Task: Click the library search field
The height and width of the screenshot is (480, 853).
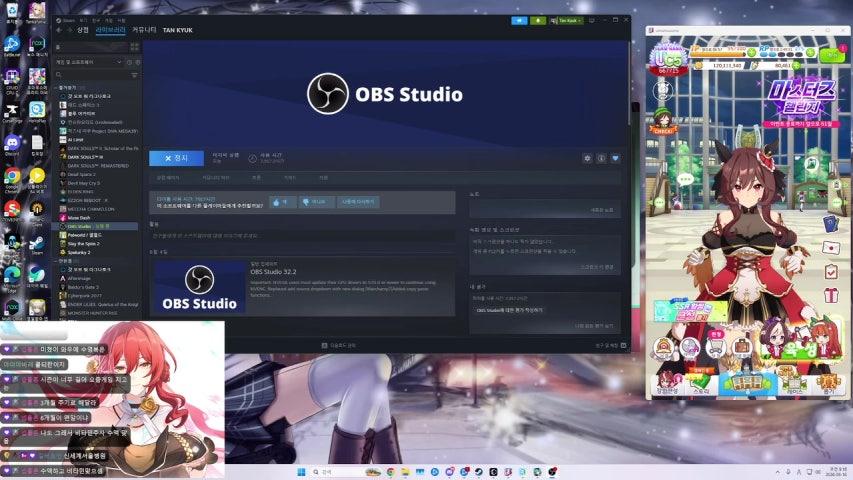Action: coord(91,75)
